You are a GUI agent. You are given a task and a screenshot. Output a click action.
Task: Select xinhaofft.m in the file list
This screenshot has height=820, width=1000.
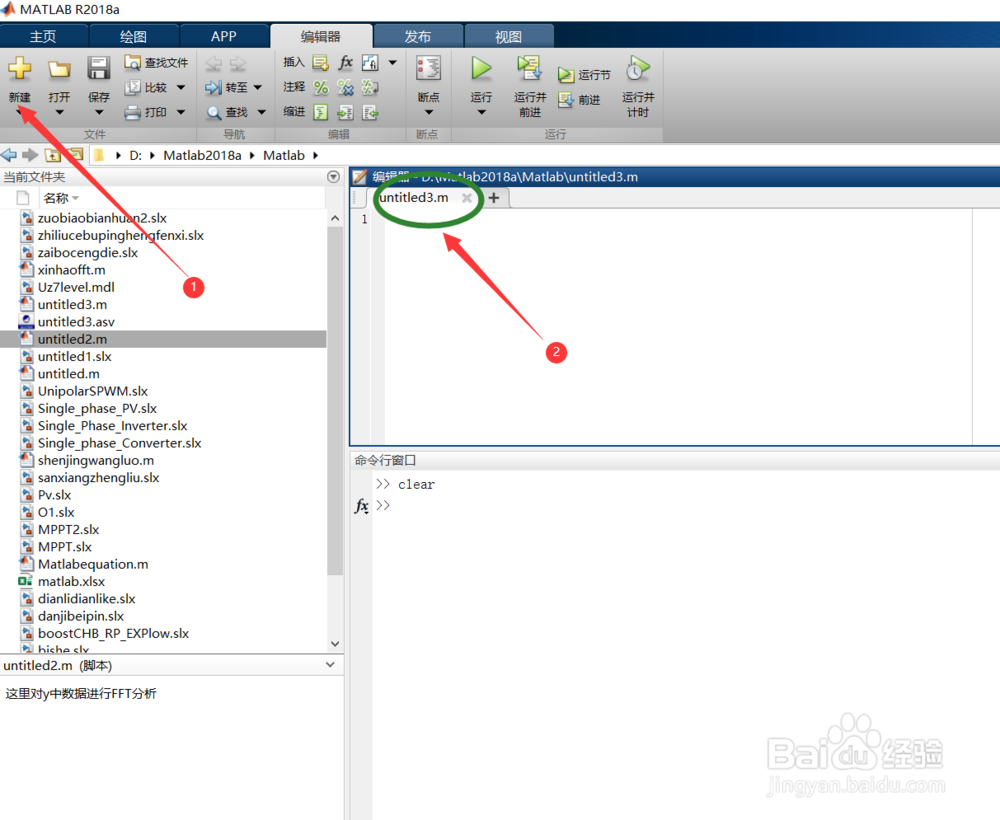click(x=71, y=270)
